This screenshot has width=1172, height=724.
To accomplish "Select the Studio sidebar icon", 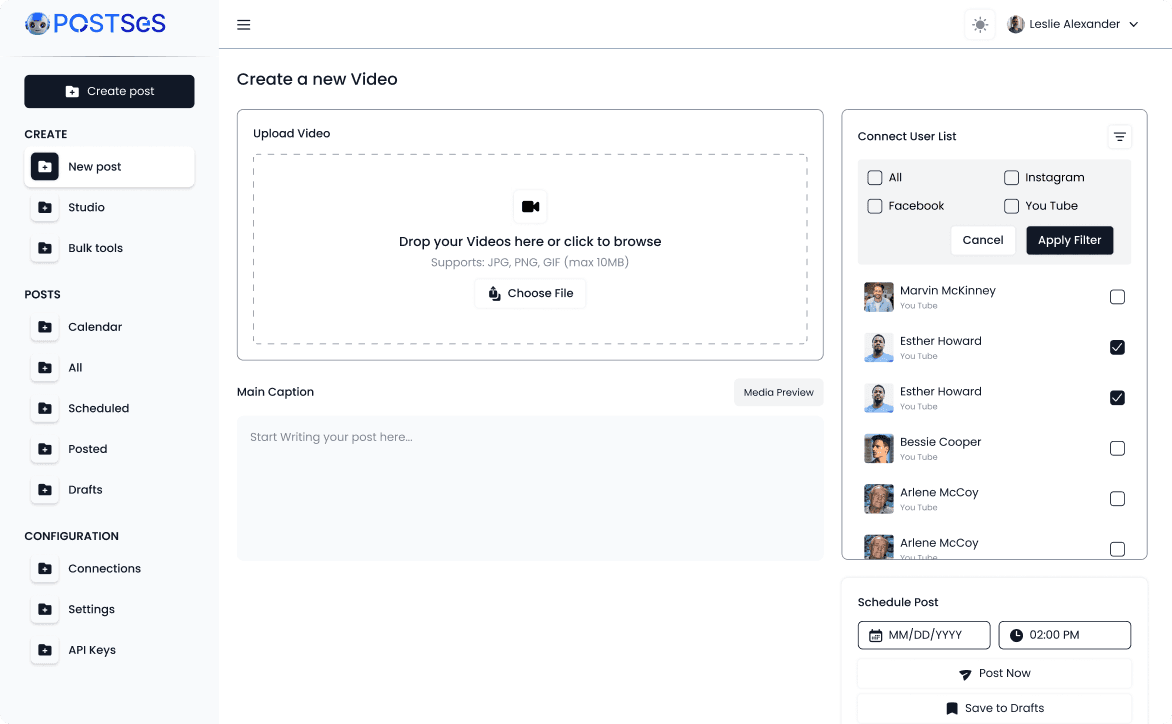I will 45,207.
